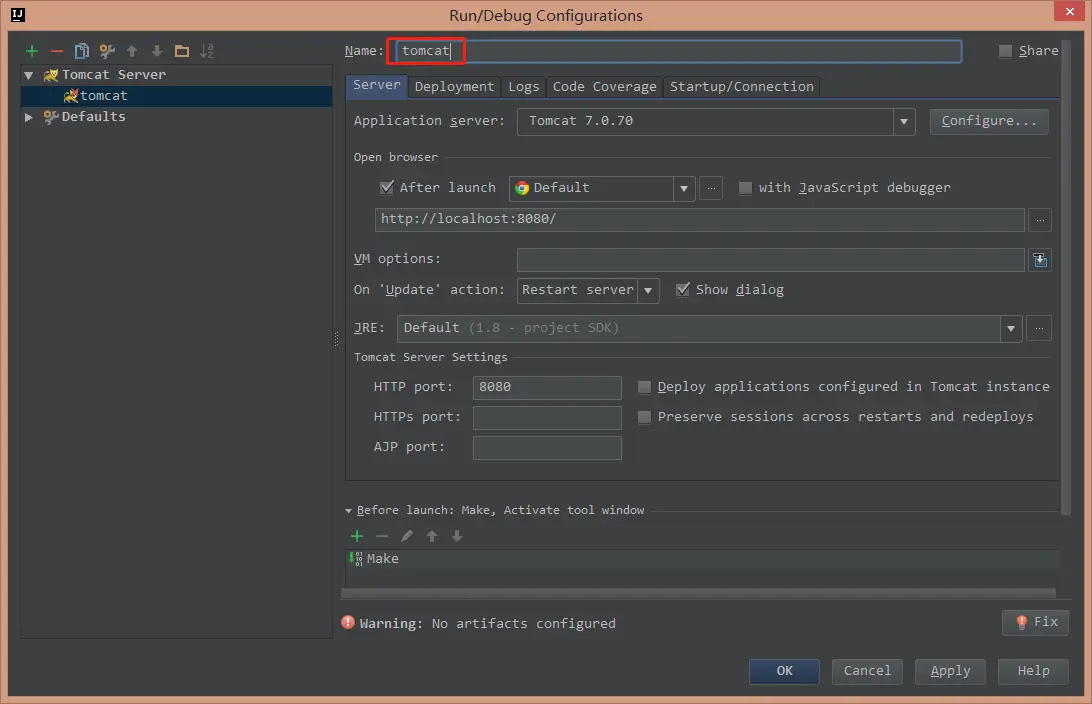Open the browser Default dropdown
This screenshot has width=1092, height=704.
click(683, 189)
